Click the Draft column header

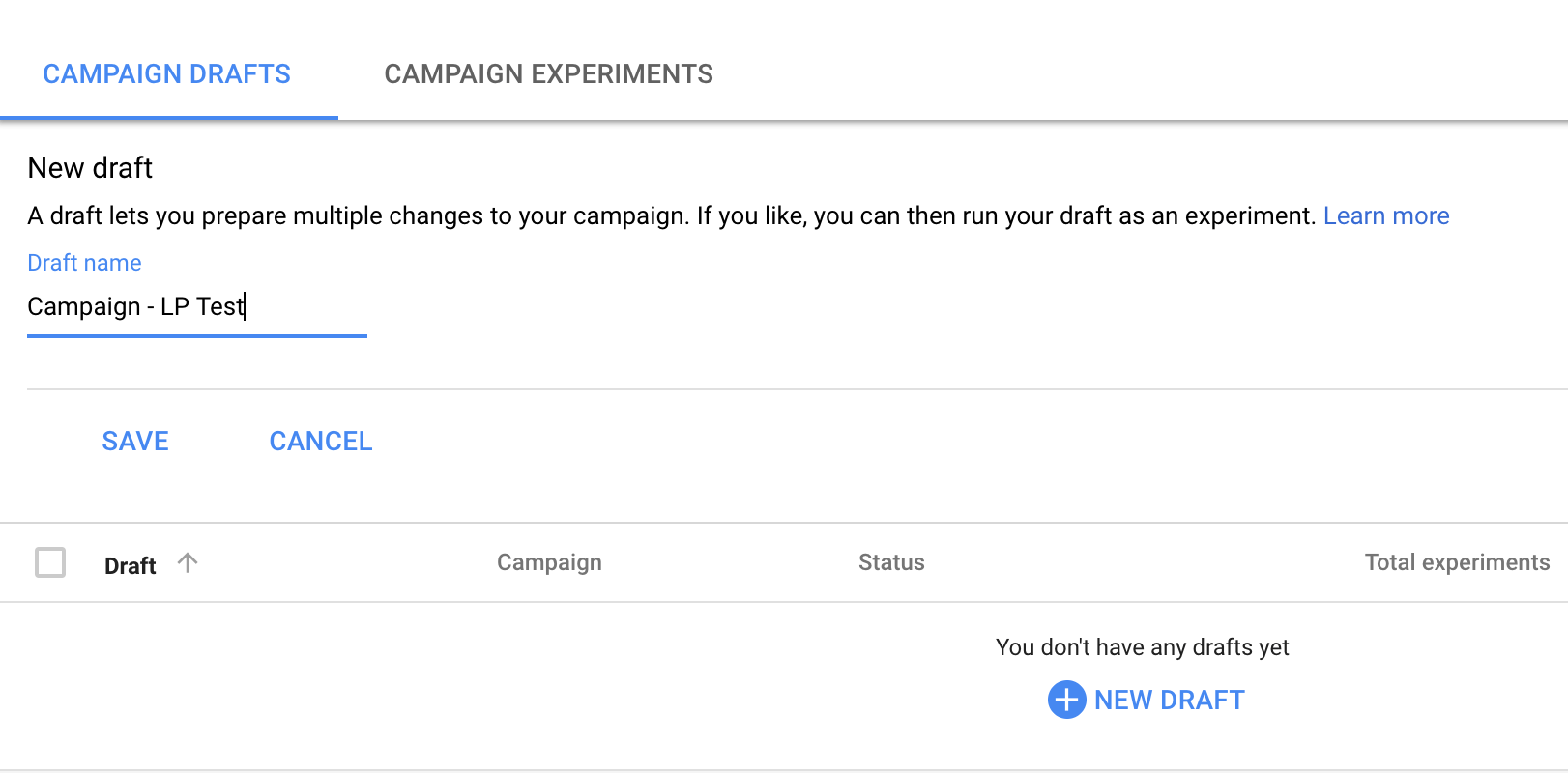coord(130,564)
